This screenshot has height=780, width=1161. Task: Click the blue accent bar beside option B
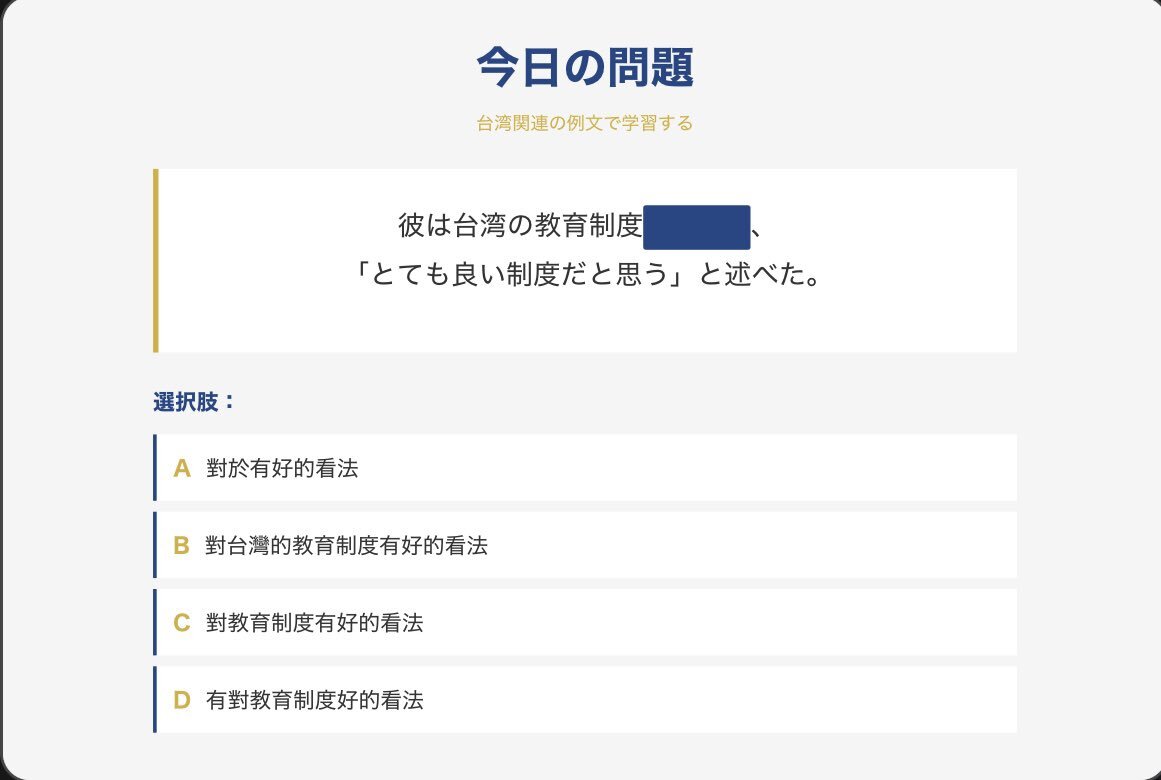click(x=155, y=545)
